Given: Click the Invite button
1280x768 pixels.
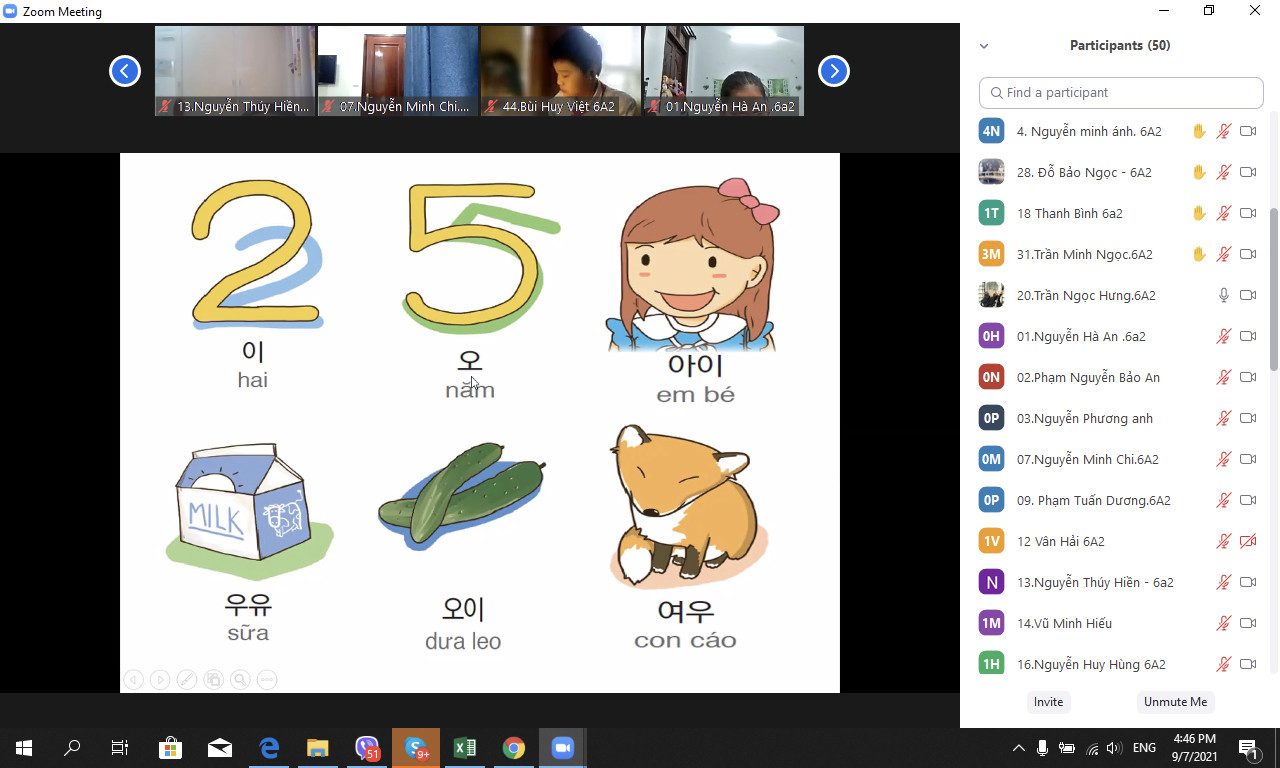Looking at the screenshot, I should (1048, 702).
